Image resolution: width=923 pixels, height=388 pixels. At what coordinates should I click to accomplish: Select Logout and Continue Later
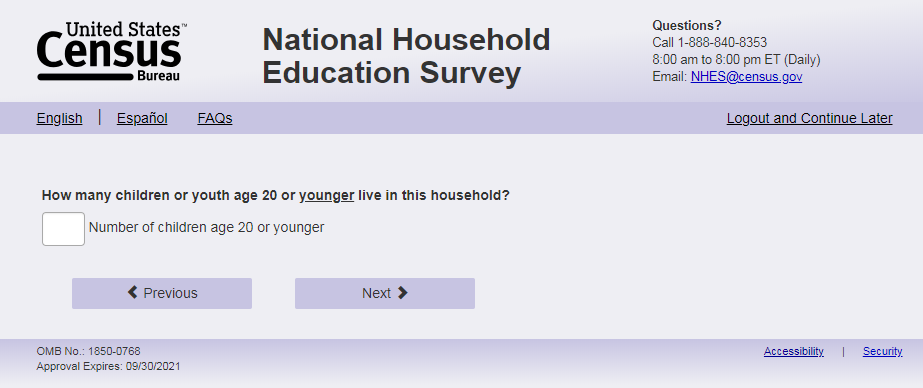pyautogui.click(x=809, y=118)
